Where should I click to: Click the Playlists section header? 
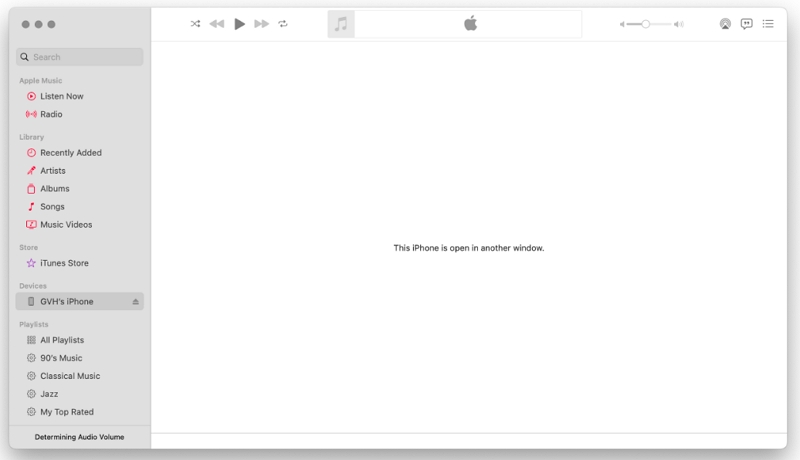tap(34, 324)
